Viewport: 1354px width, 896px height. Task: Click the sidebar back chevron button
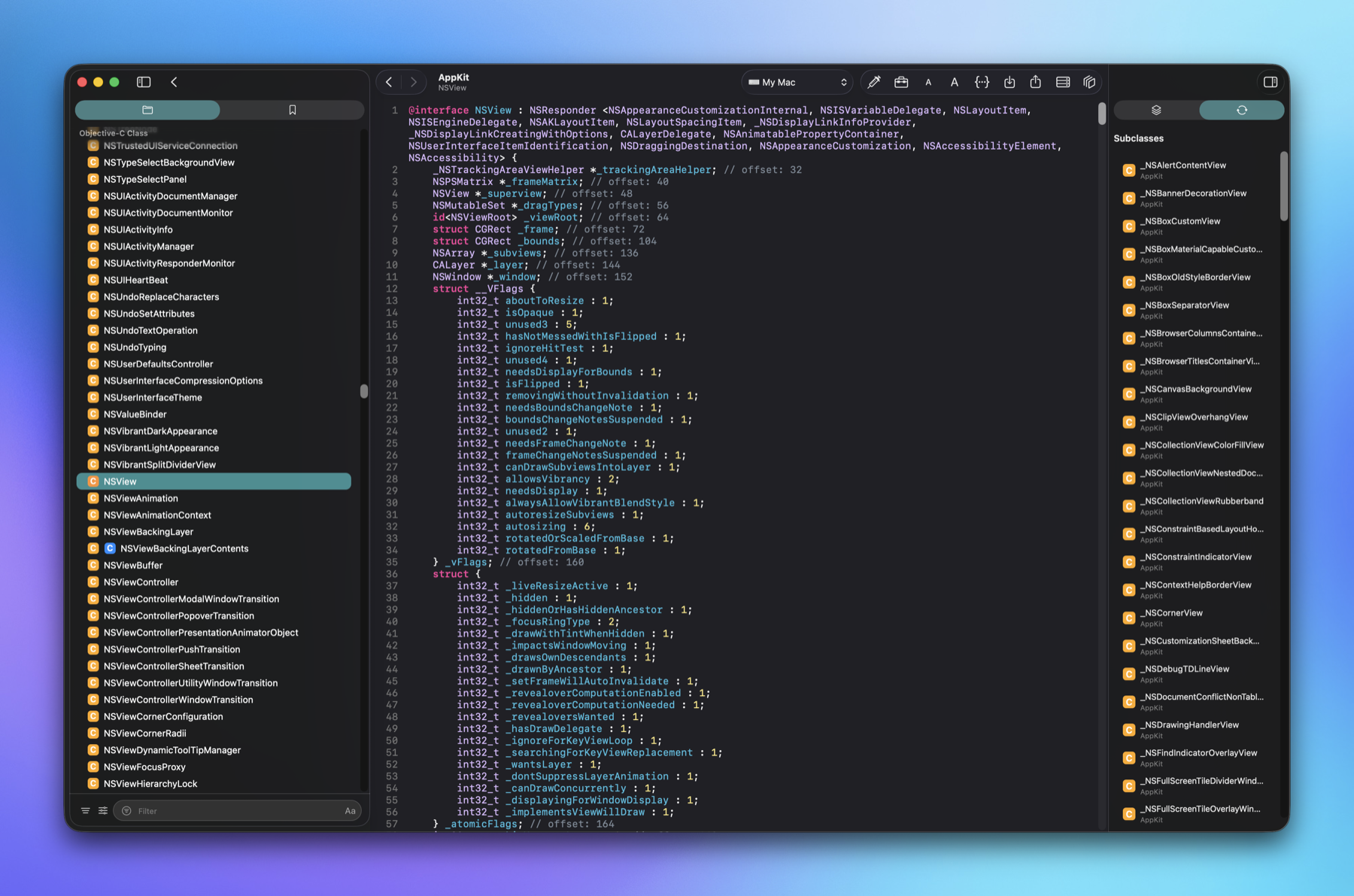pos(174,82)
